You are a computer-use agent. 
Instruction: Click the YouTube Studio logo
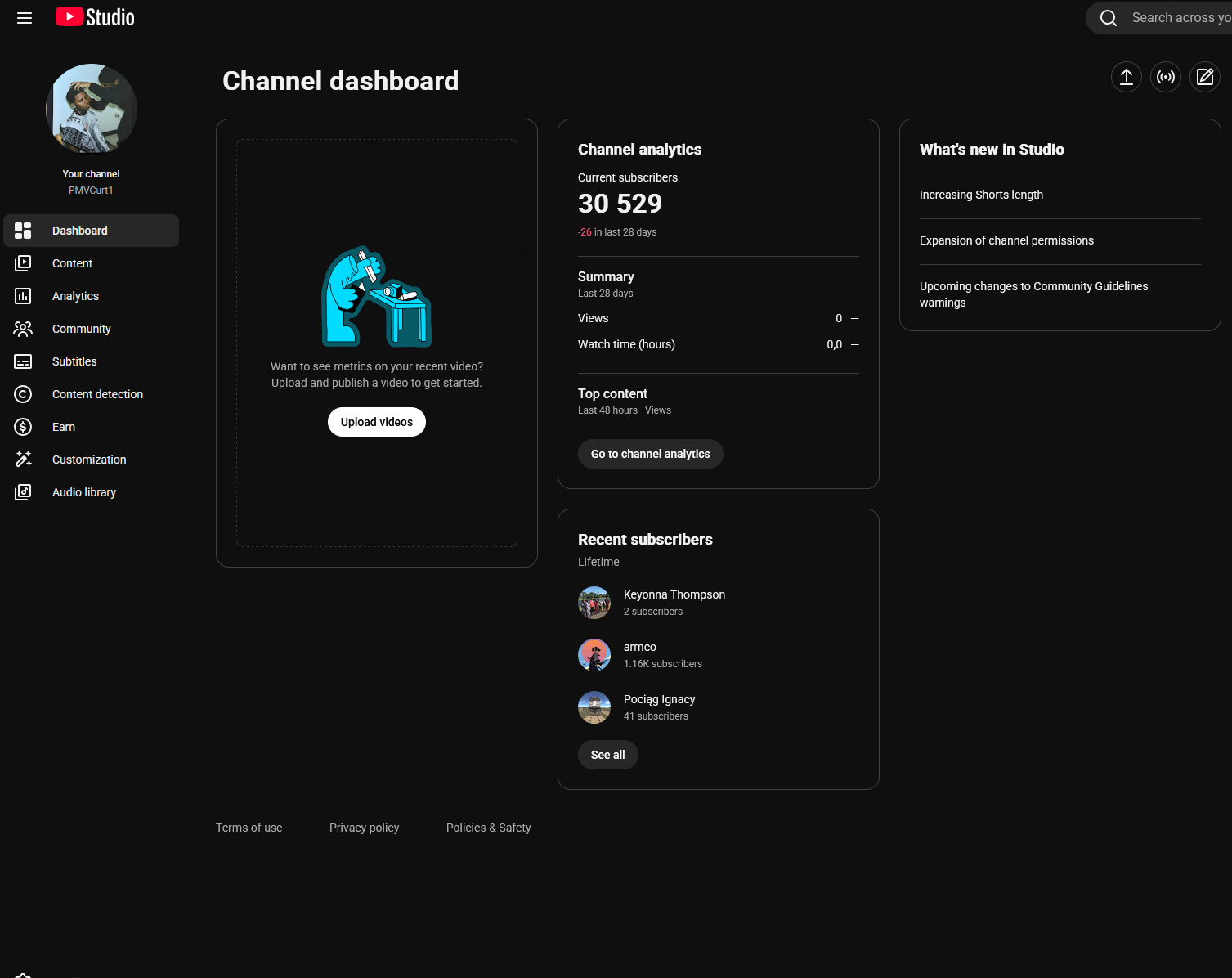click(95, 17)
